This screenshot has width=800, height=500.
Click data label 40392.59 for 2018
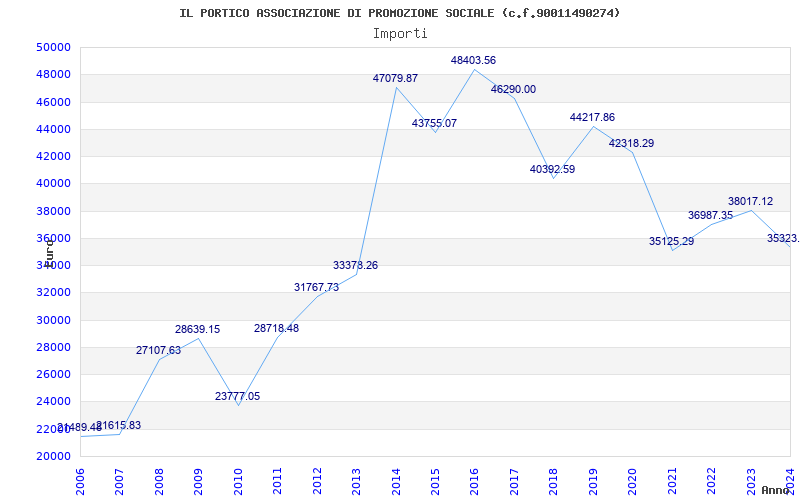pos(552,169)
